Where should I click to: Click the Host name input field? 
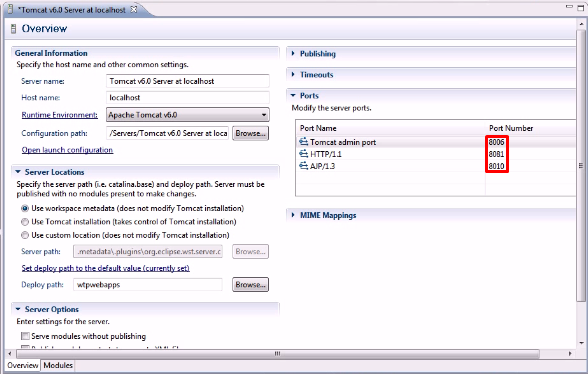point(188,98)
